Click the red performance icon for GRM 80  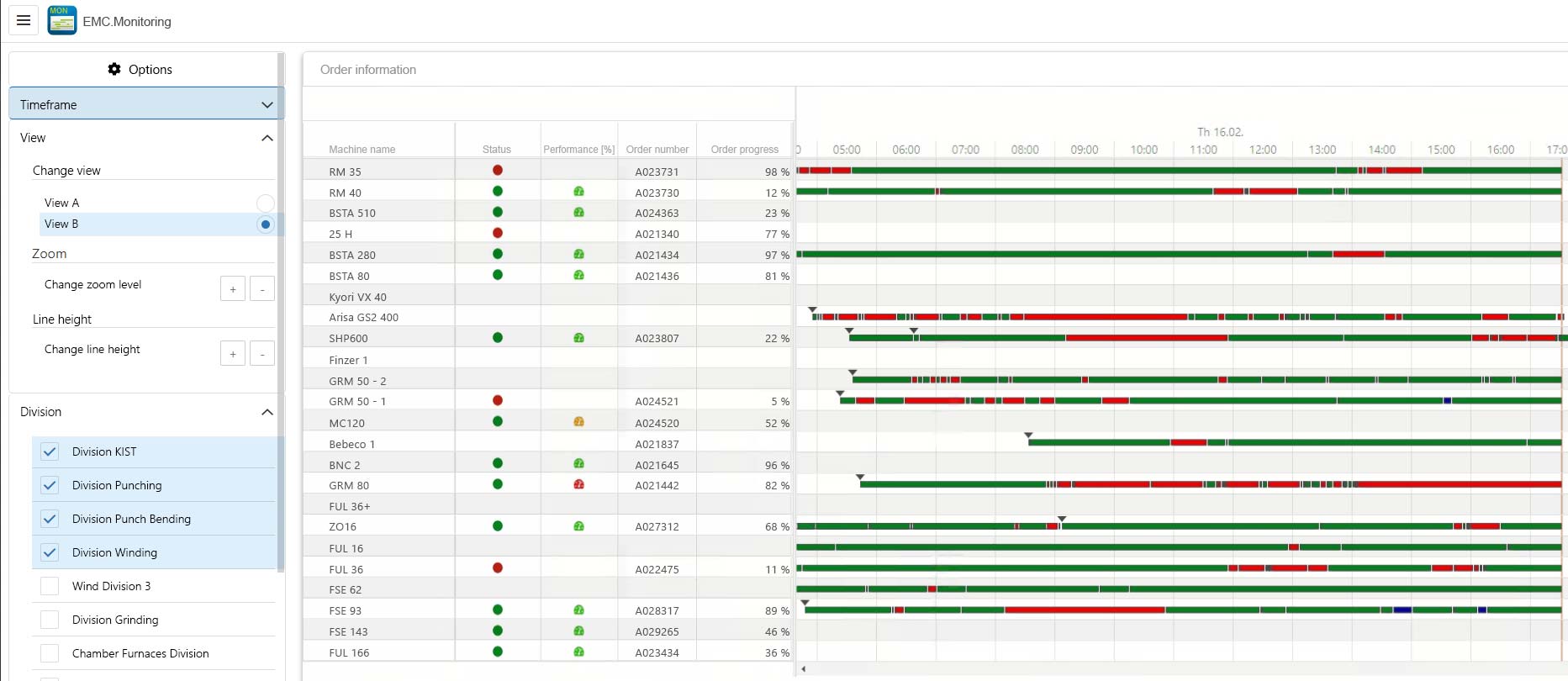pyautogui.click(x=578, y=484)
